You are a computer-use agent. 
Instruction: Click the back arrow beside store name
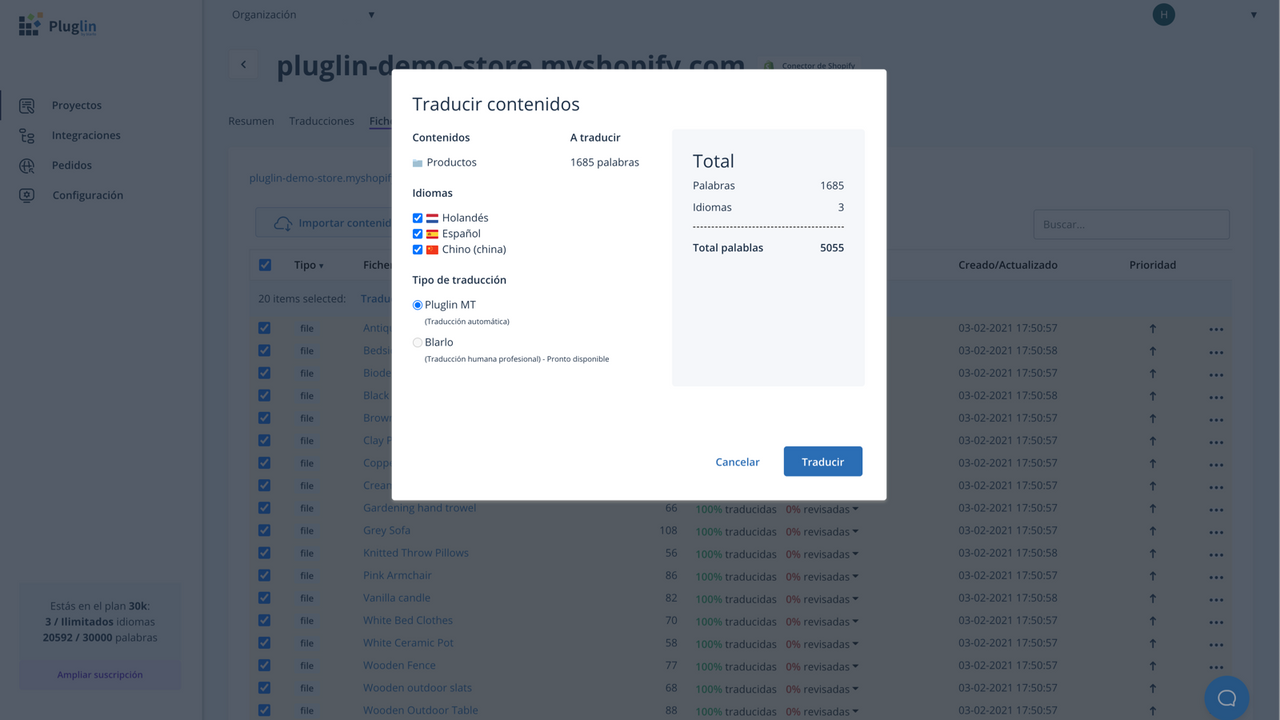tap(243, 65)
